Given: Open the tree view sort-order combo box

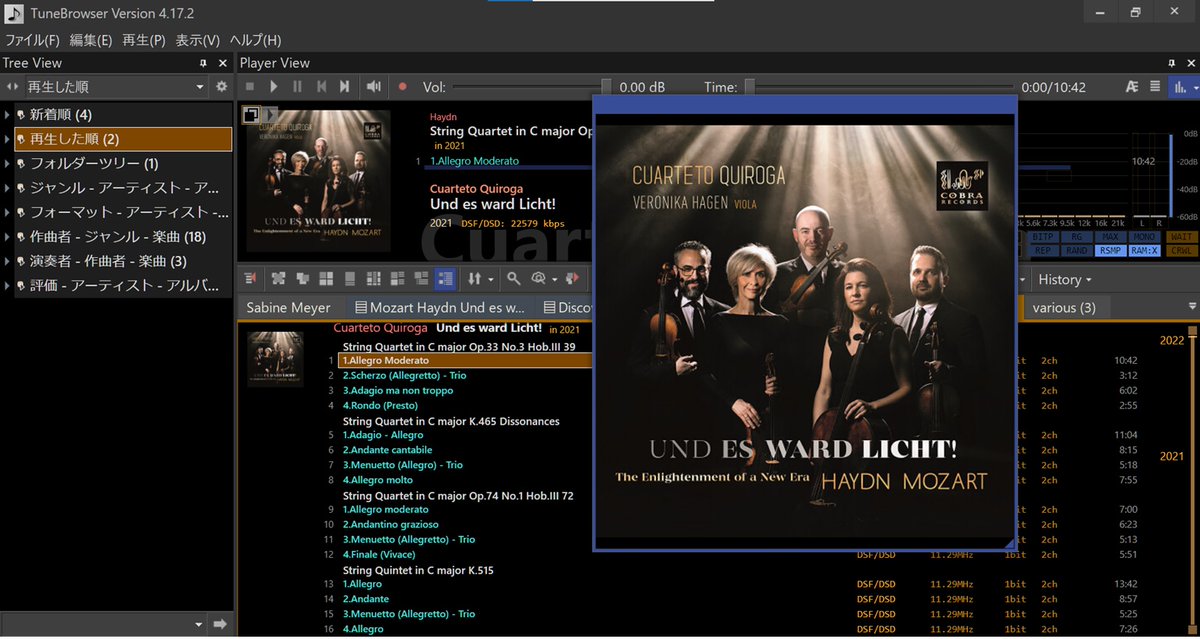Looking at the screenshot, I should [115, 87].
